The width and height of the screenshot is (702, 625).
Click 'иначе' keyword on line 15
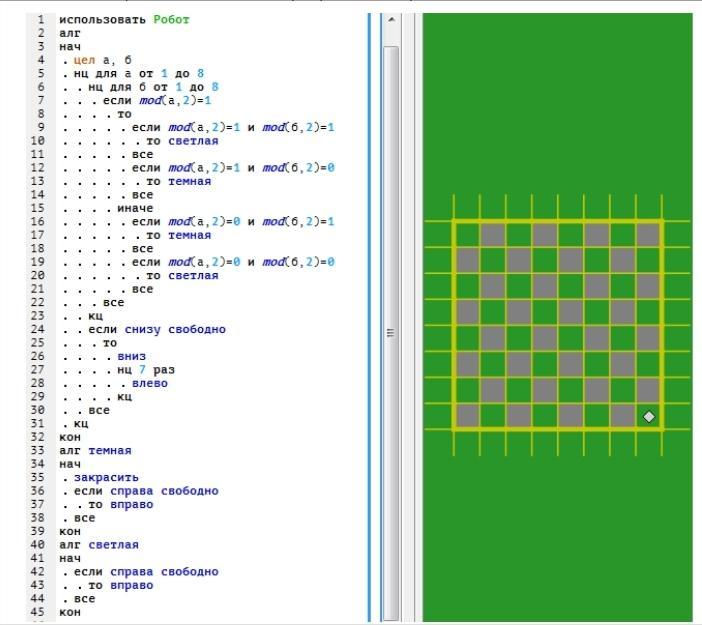pyautogui.click(x=135, y=208)
